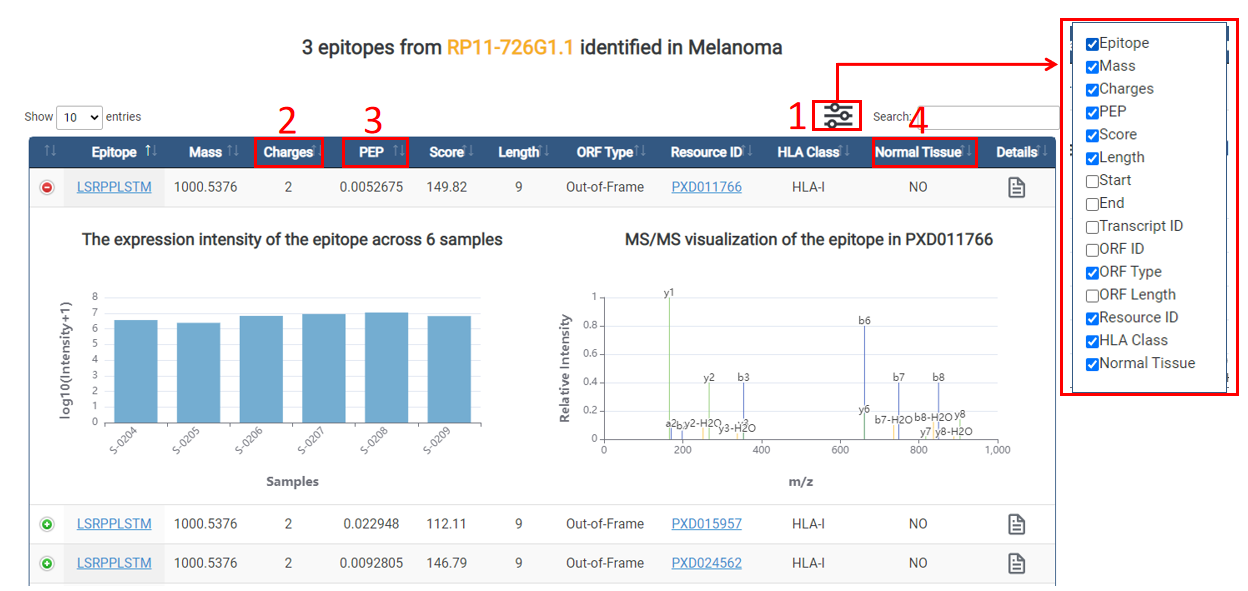Open LSRPPLSTM epitope link in first row
The image size is (1248, 591).
[114, 187]
